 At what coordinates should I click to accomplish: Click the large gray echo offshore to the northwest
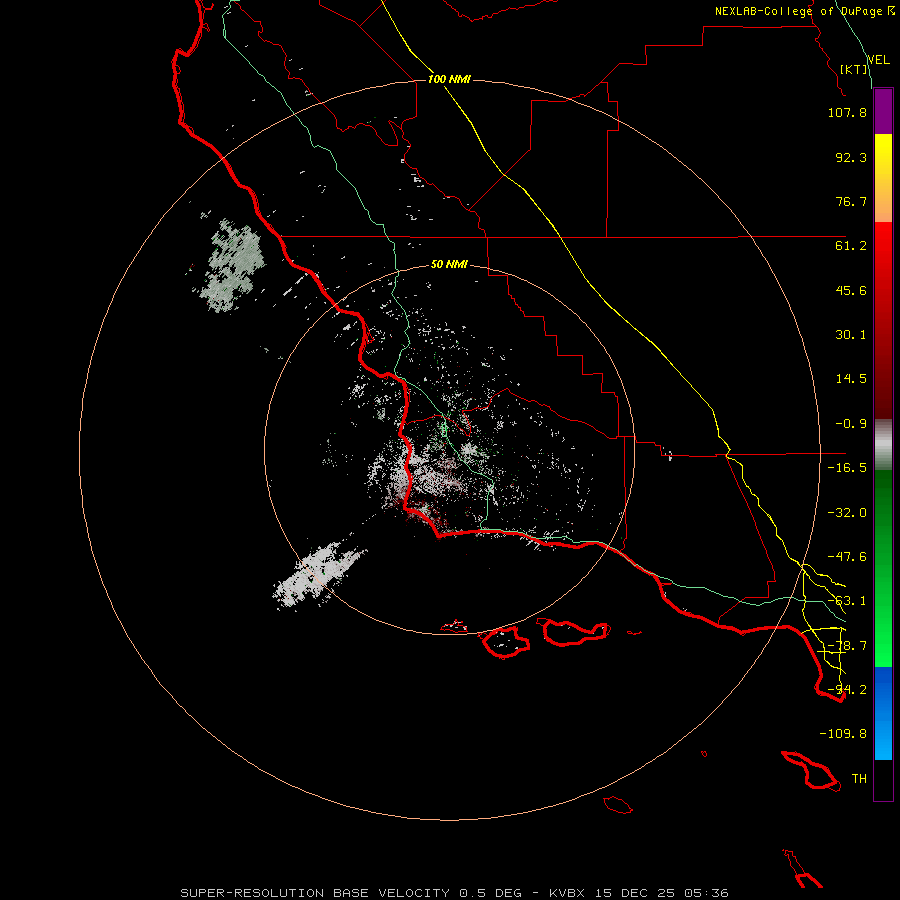[231, 265]
